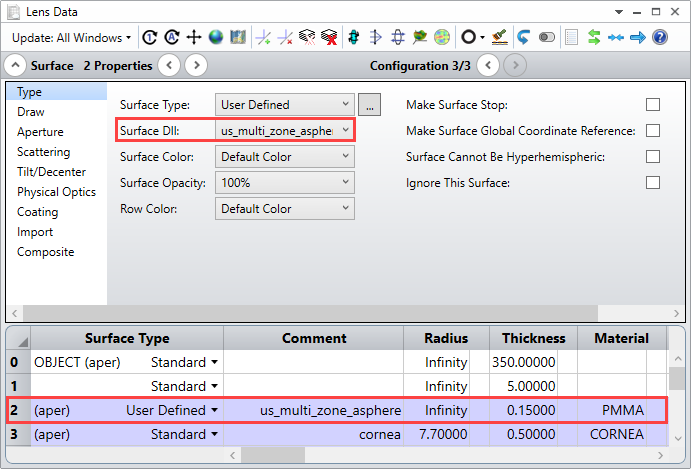Click the circular arrow icon marked A

coord(172,37)
